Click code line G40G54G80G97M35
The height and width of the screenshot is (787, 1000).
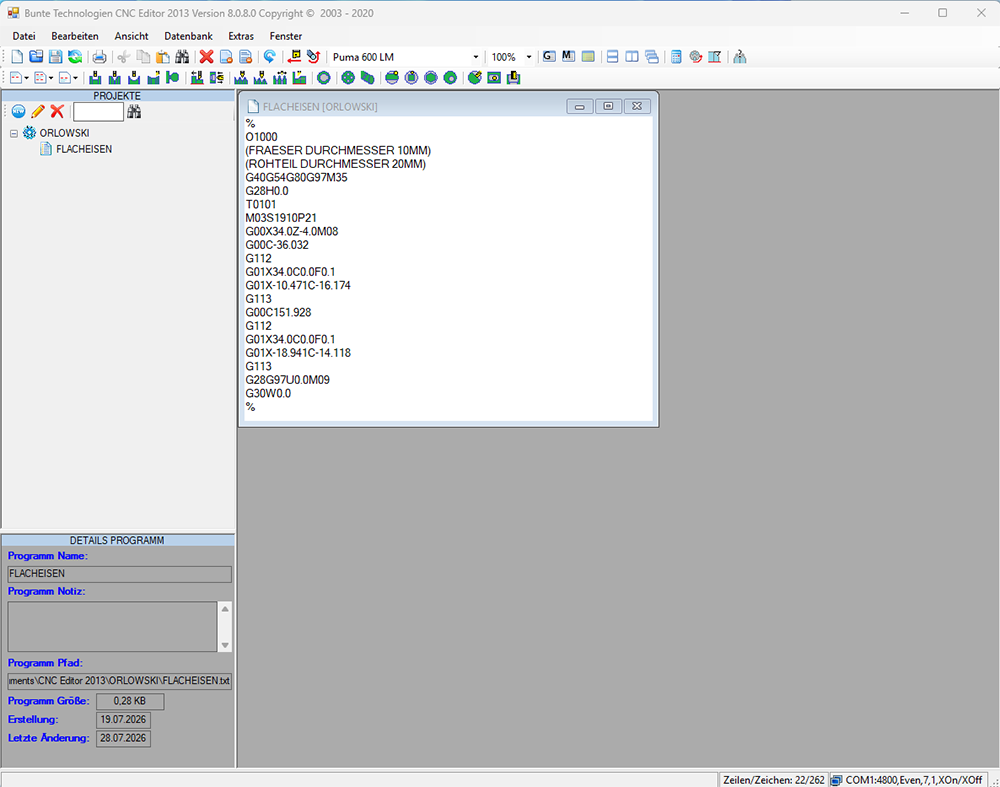pos(297,177)
